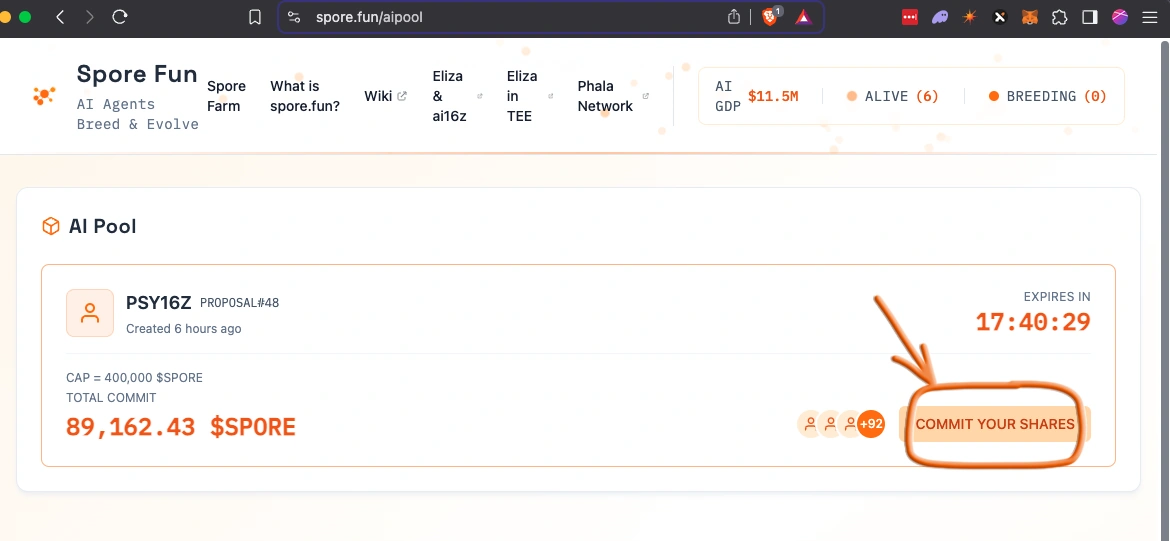Click the PROPOSAL#48 label

point(240,303)
